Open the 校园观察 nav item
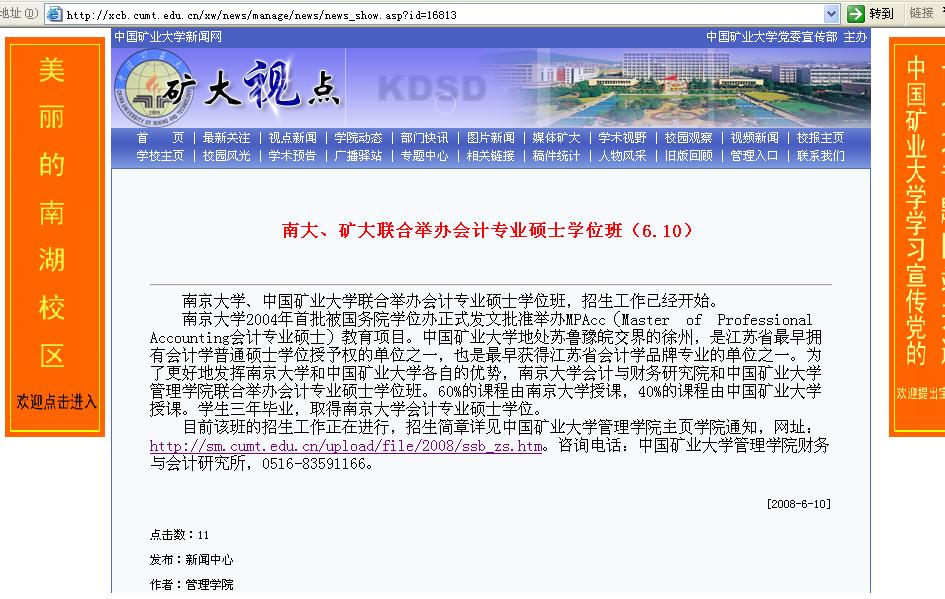 [x=688, y=138]
